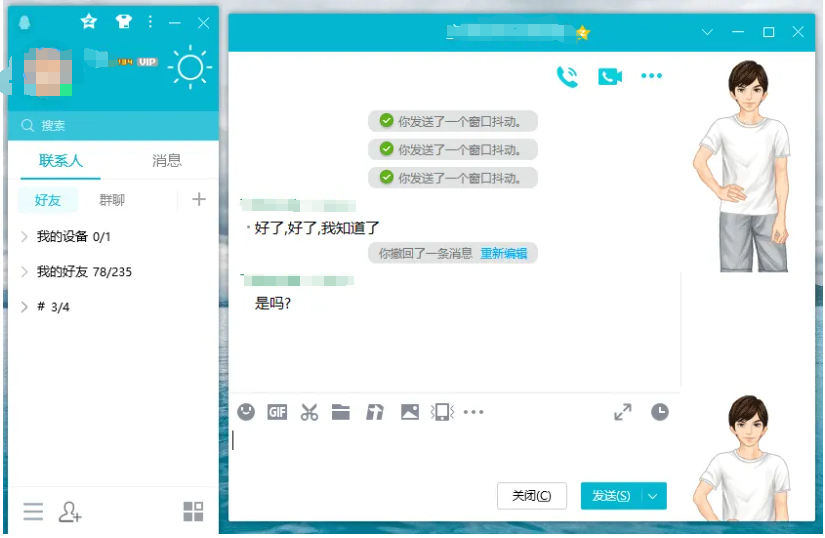Open more toolbar options dots in chat toolbar
The width and height of the screenshot is (825, 538).
click(474, 412)
